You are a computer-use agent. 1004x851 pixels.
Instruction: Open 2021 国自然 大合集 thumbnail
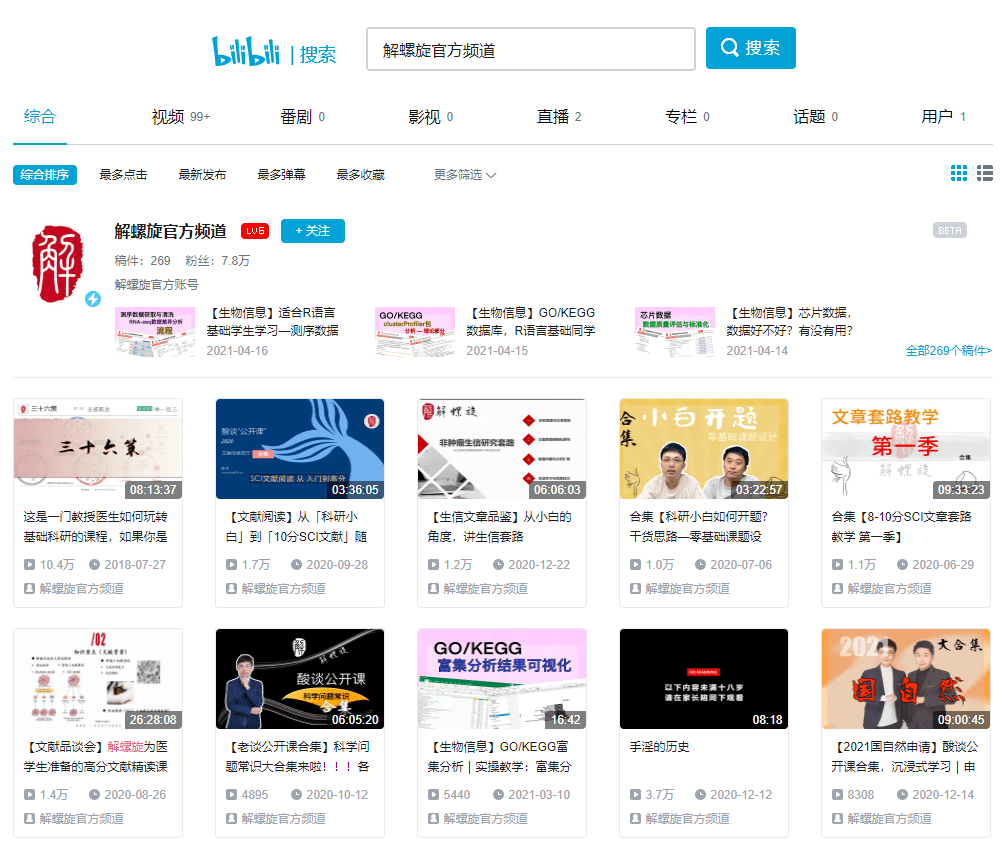[906, 679]
